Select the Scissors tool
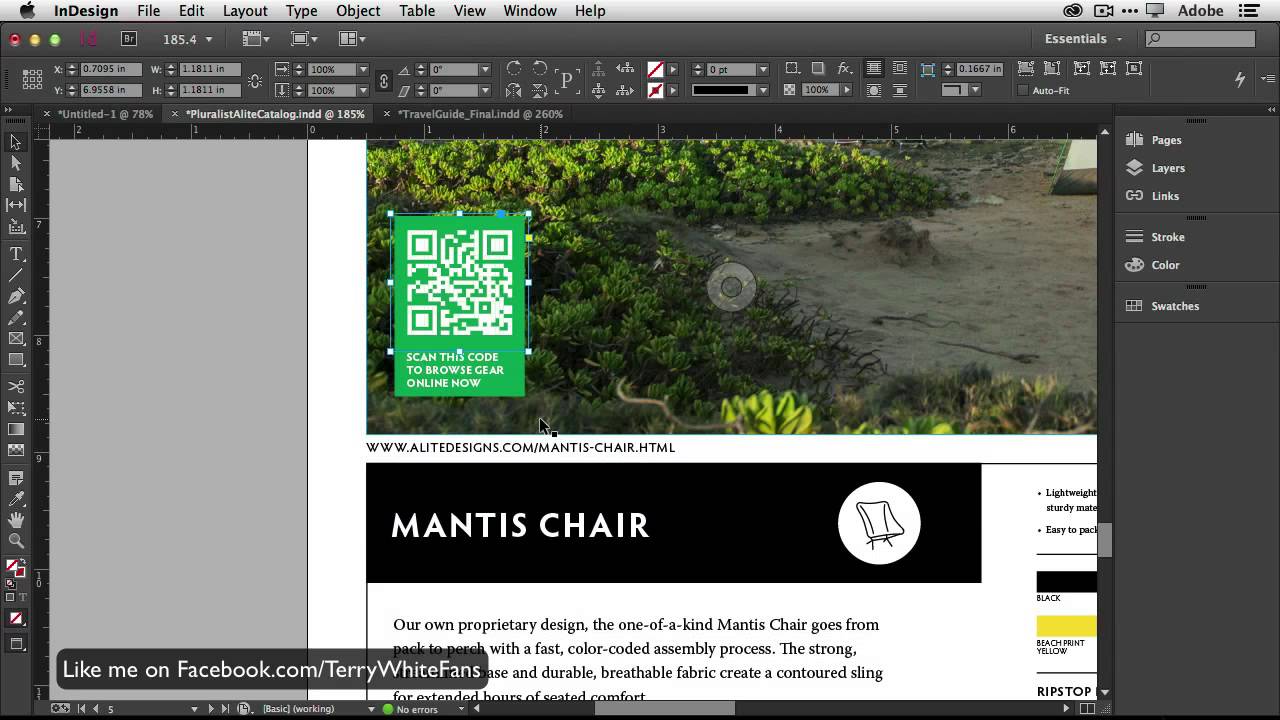Image resolution: width=1280 pixels, height=720 pixels. 16,386
